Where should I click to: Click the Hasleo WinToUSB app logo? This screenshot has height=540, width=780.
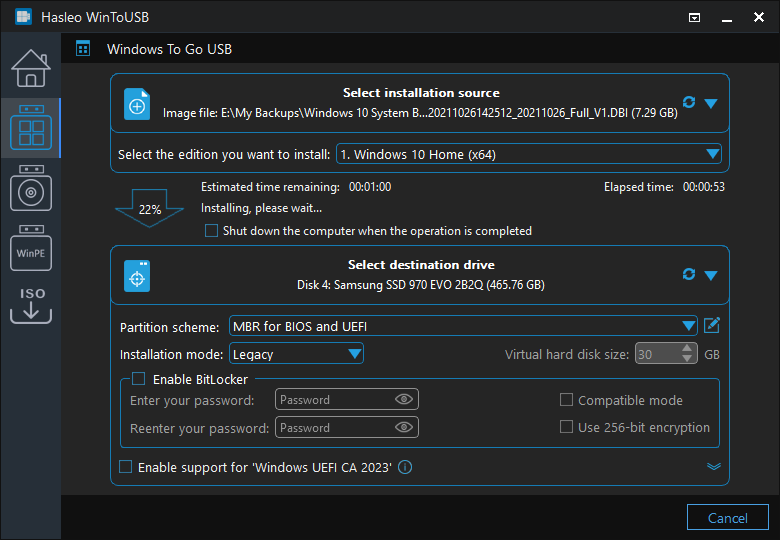pyautogui.click(x=23, y=17)
